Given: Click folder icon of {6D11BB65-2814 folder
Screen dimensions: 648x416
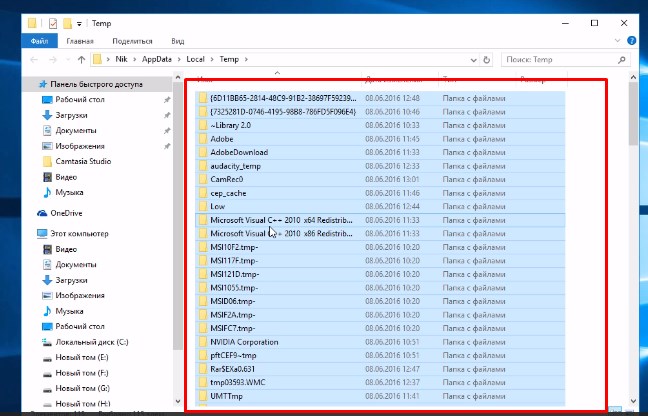Looking at the screenshot, I should click(x=202, y=98).
